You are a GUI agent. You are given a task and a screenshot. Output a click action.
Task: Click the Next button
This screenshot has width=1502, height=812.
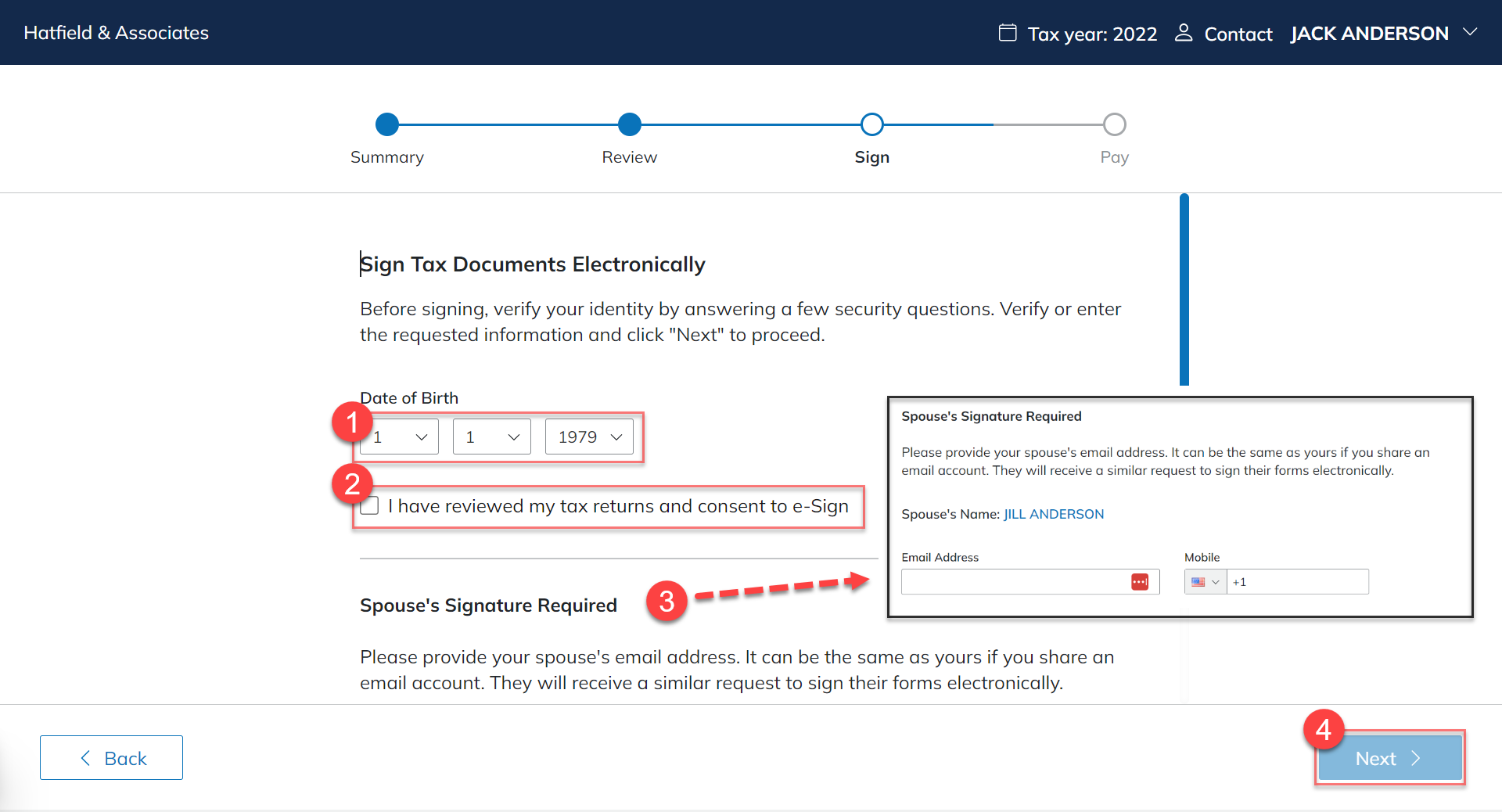1389,758
